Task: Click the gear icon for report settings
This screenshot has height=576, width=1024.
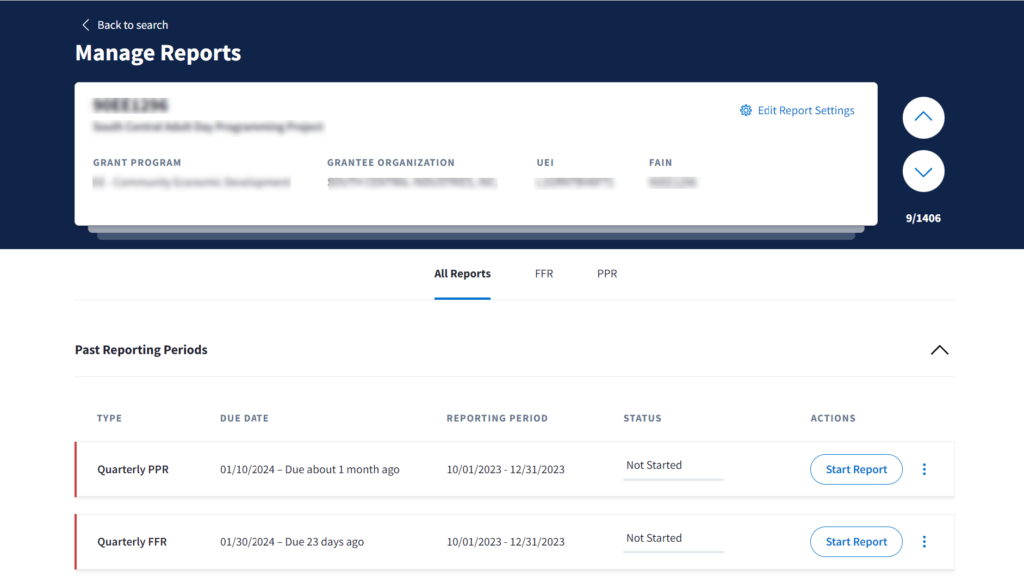Action: click(x=745, y=111)
